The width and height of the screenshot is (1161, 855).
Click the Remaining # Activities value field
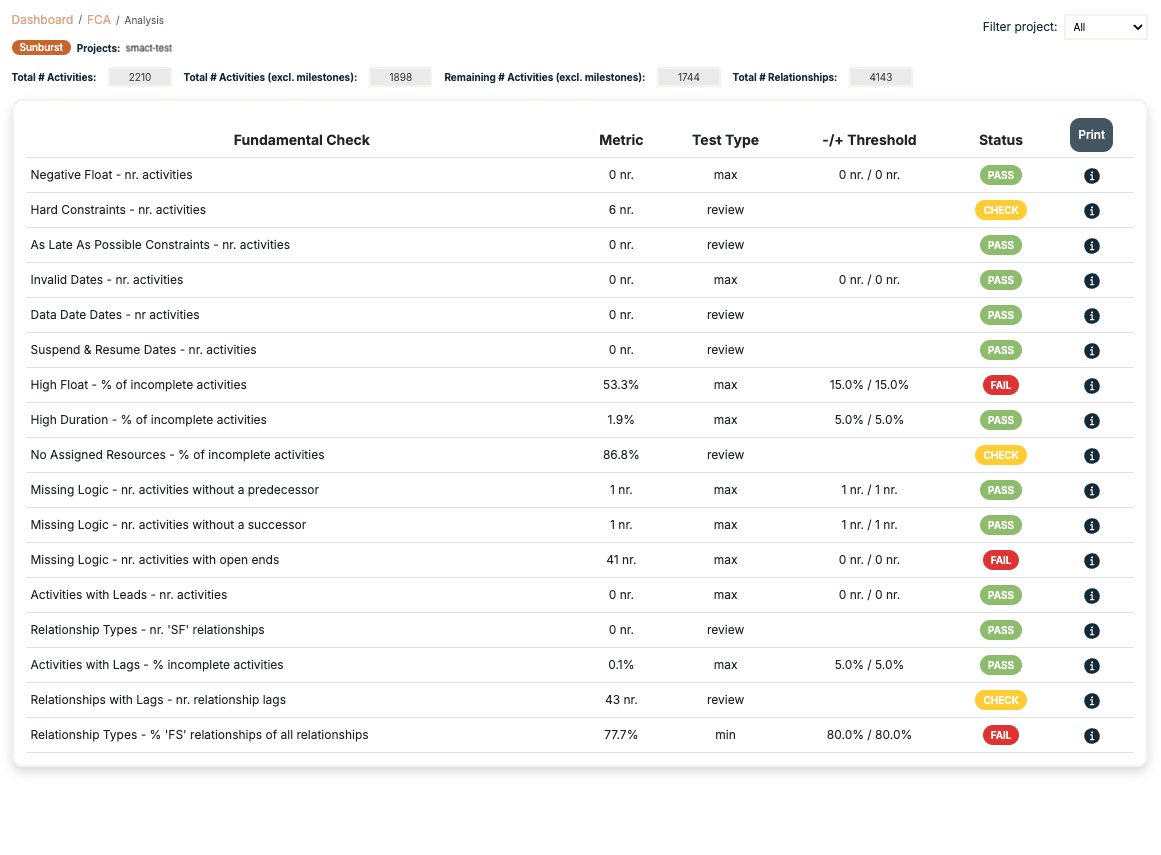[x=688, y=77]
